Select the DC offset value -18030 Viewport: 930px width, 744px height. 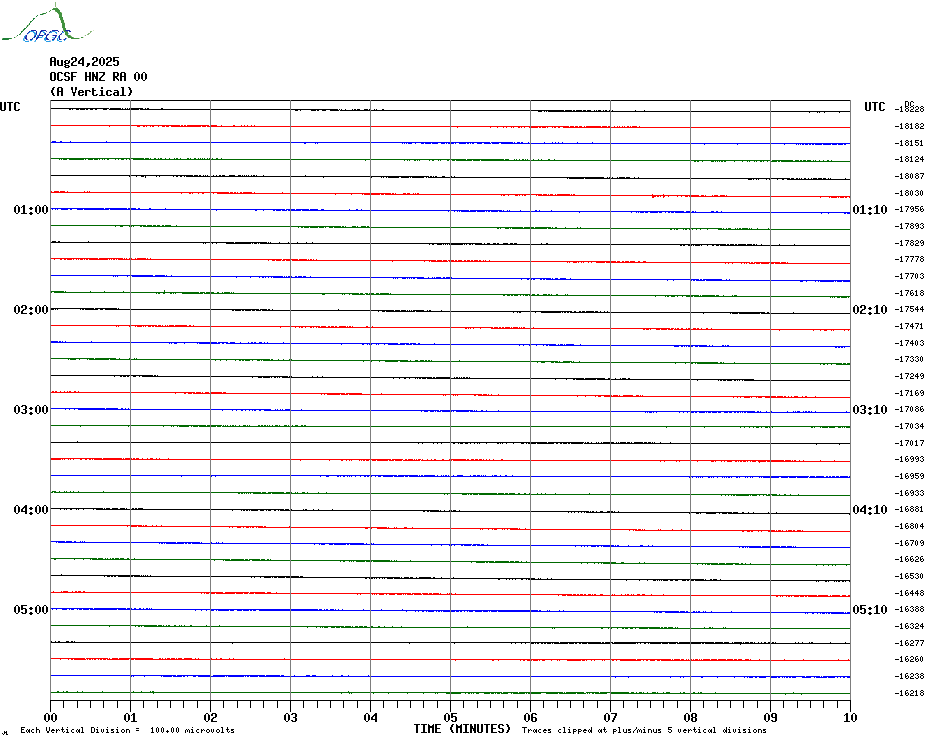pyautogui.click(x=909, y=193)
